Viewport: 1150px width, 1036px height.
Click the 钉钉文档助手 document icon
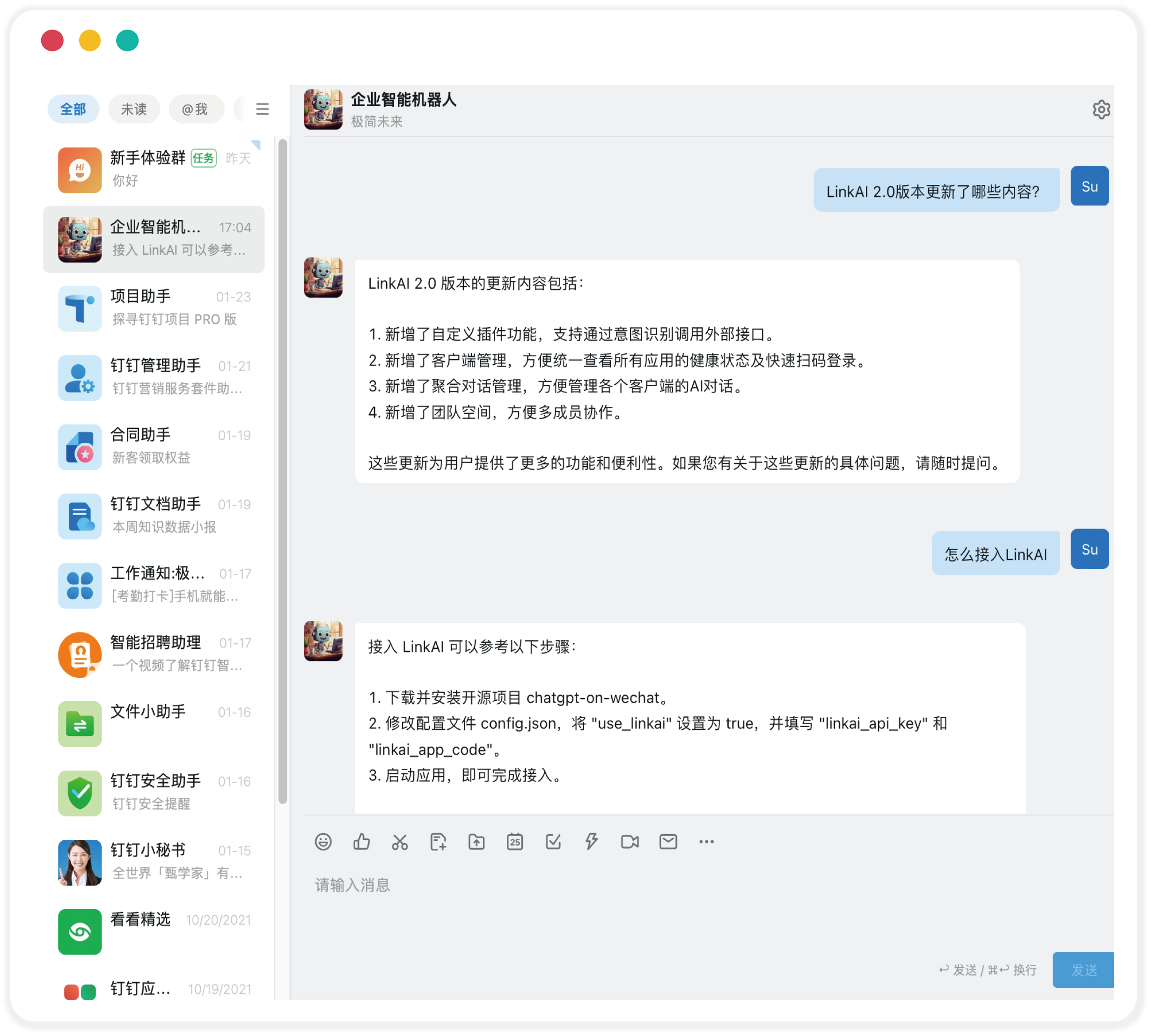point(80,516)
